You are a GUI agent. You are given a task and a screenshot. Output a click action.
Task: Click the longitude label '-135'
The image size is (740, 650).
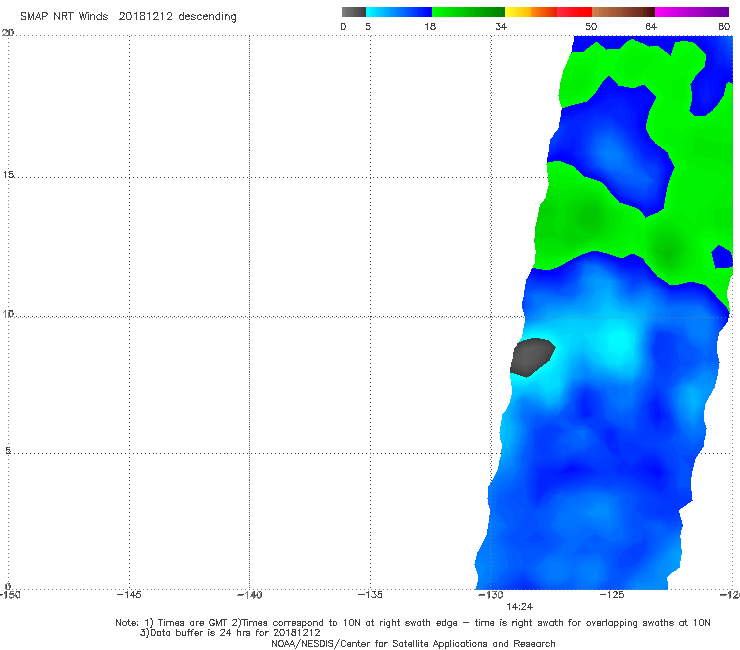tap(370, 594)
